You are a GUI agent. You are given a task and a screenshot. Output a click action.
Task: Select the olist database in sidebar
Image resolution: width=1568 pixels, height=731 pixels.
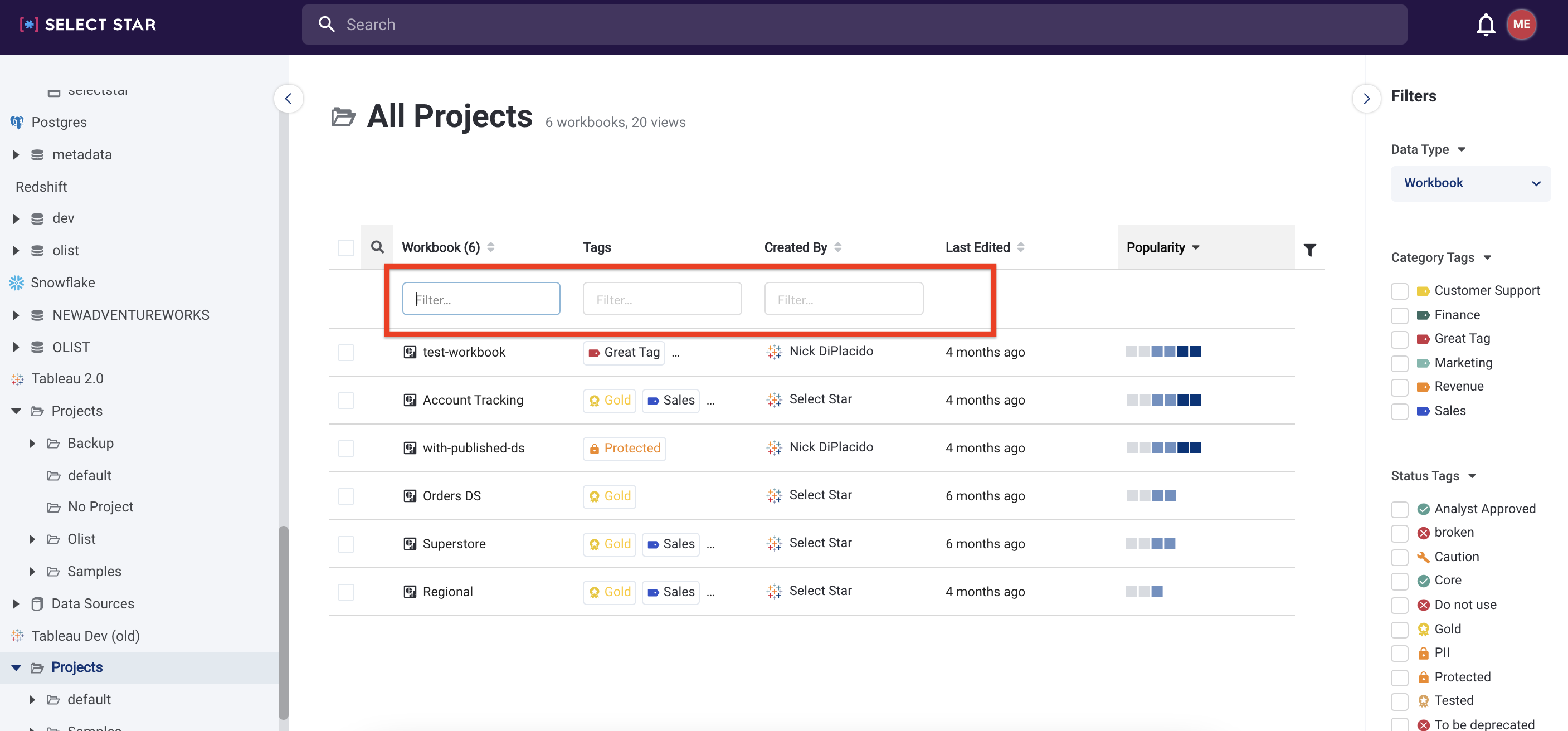click(66, 250)
